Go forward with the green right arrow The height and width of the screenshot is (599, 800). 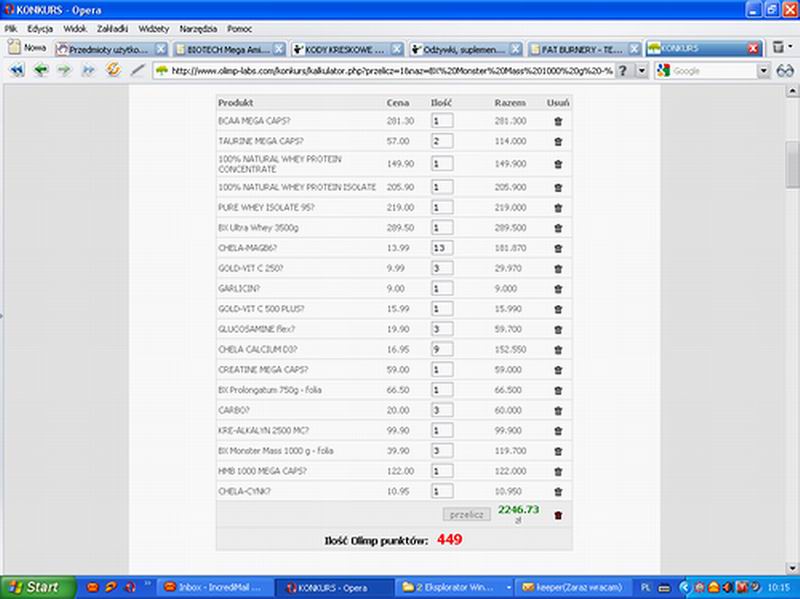tap(64, 70)
